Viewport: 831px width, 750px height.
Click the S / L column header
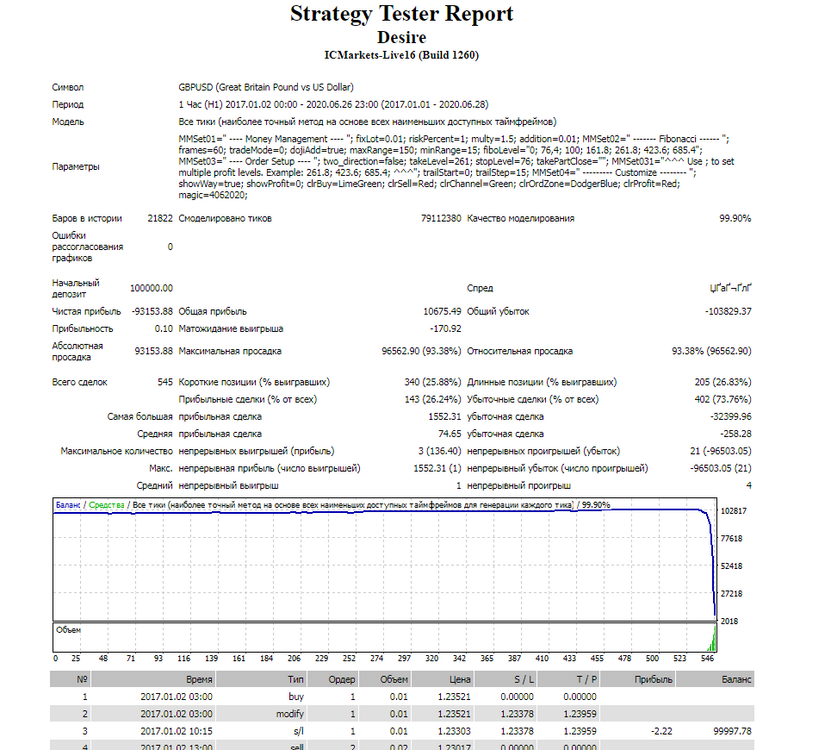point(505,679)
